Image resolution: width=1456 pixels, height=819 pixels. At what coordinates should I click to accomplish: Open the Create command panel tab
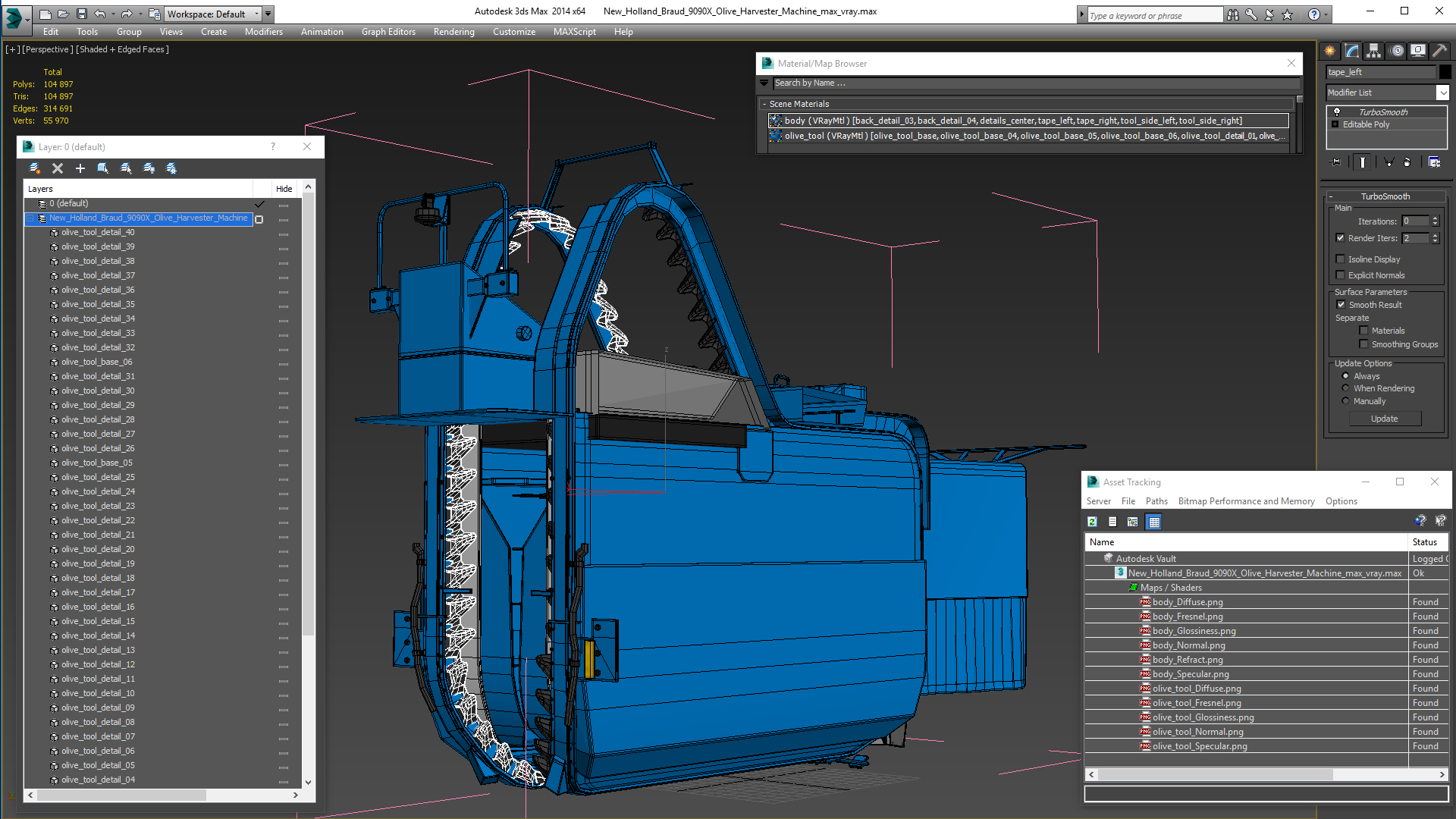click(1330, 51)
